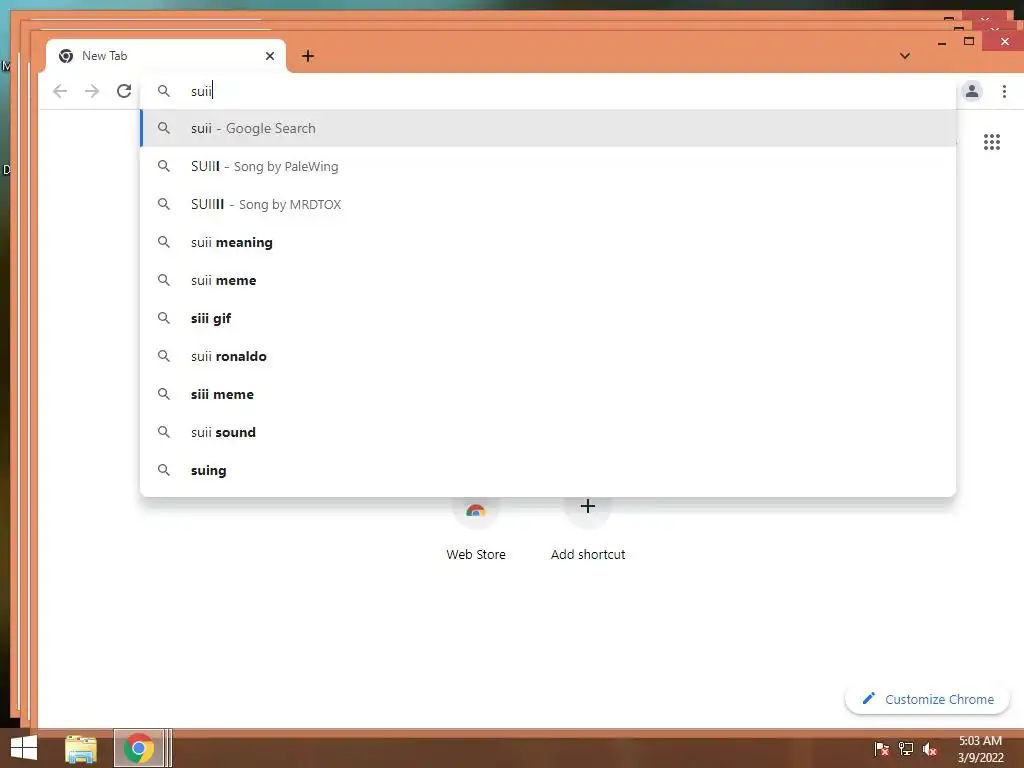Click the address bar containing suii

pyautogui.click(x=548, y=91)
